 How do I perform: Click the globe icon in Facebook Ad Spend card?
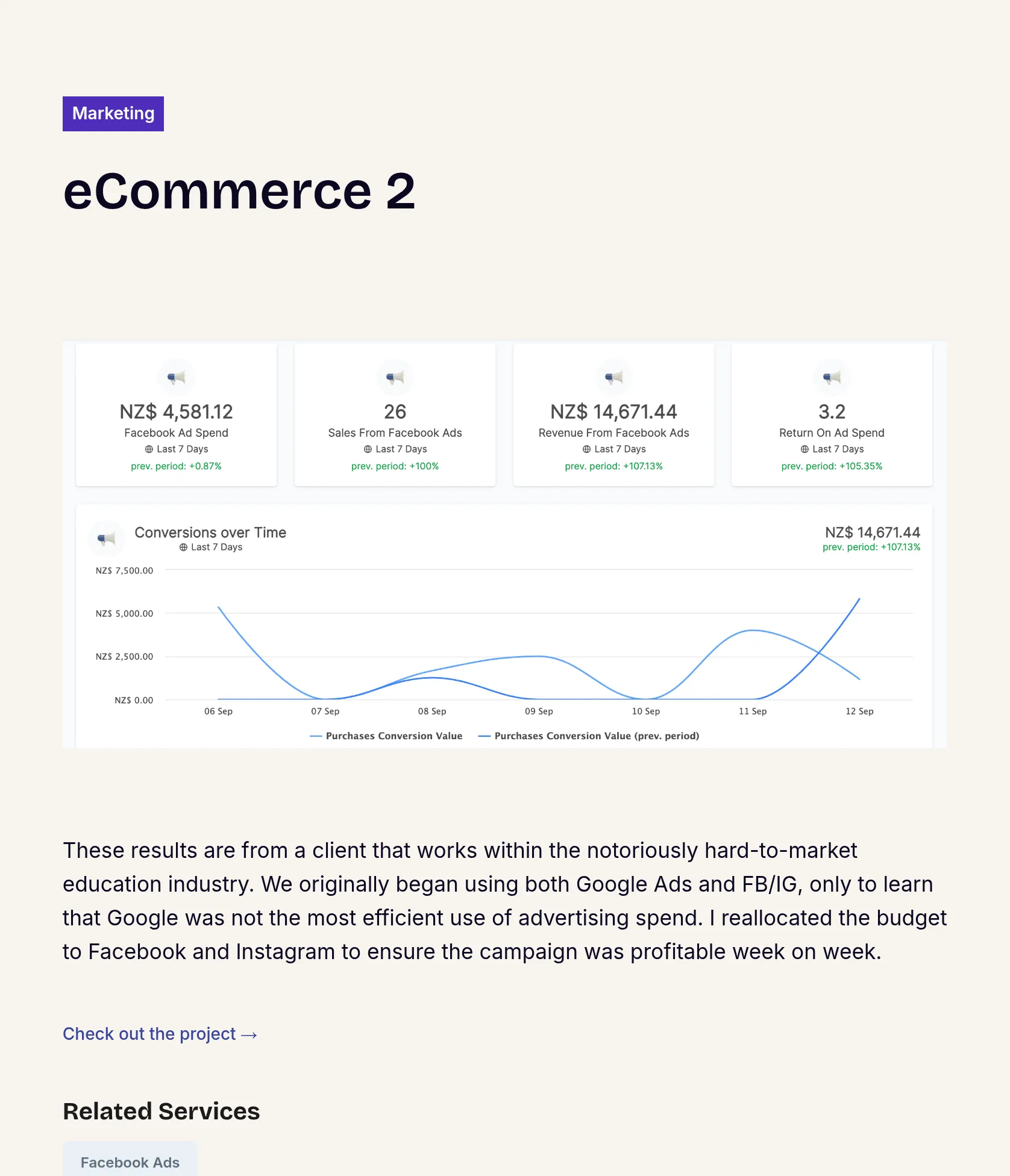point(149,449)
